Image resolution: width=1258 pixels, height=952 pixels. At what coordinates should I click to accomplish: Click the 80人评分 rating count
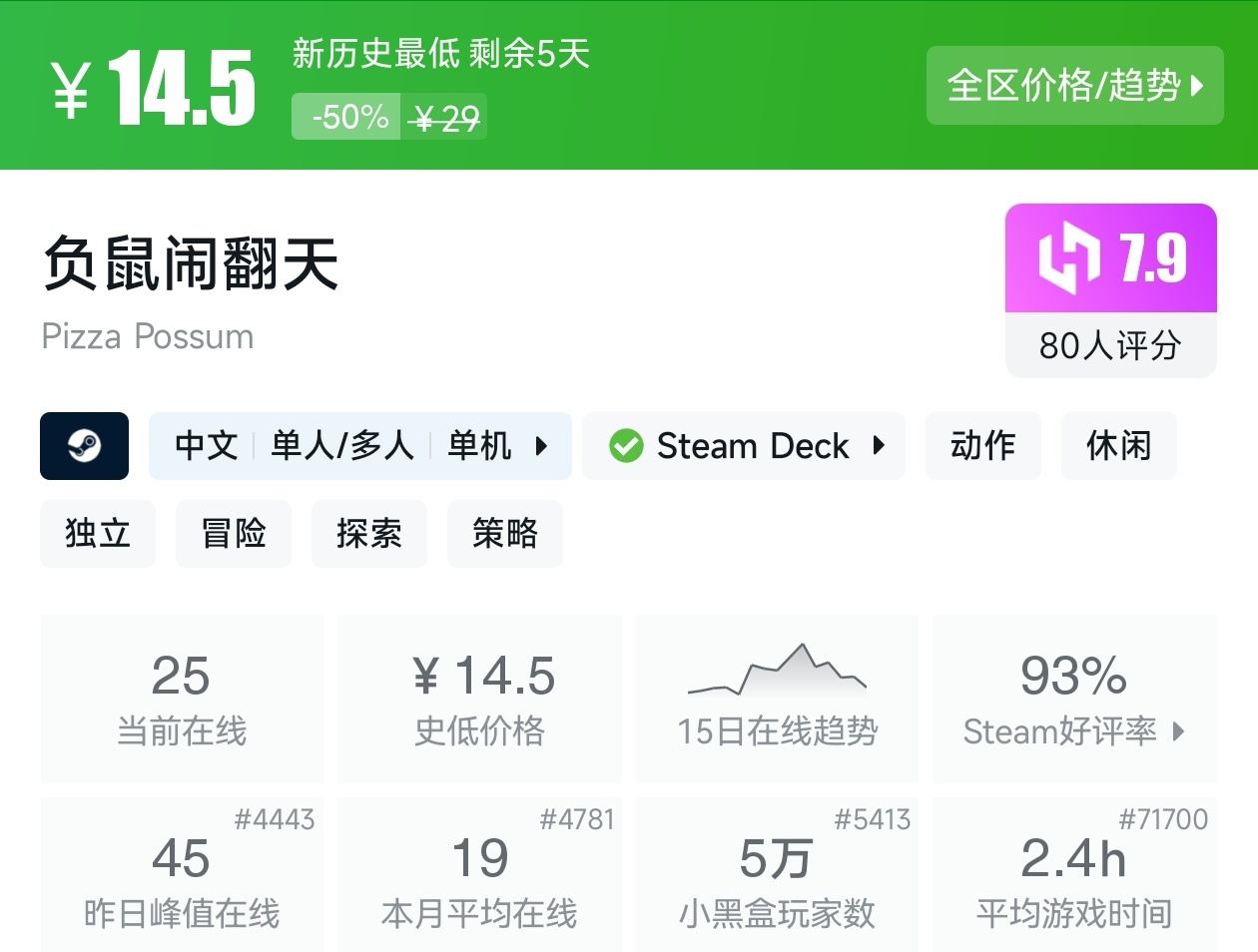coord(1110,345)
